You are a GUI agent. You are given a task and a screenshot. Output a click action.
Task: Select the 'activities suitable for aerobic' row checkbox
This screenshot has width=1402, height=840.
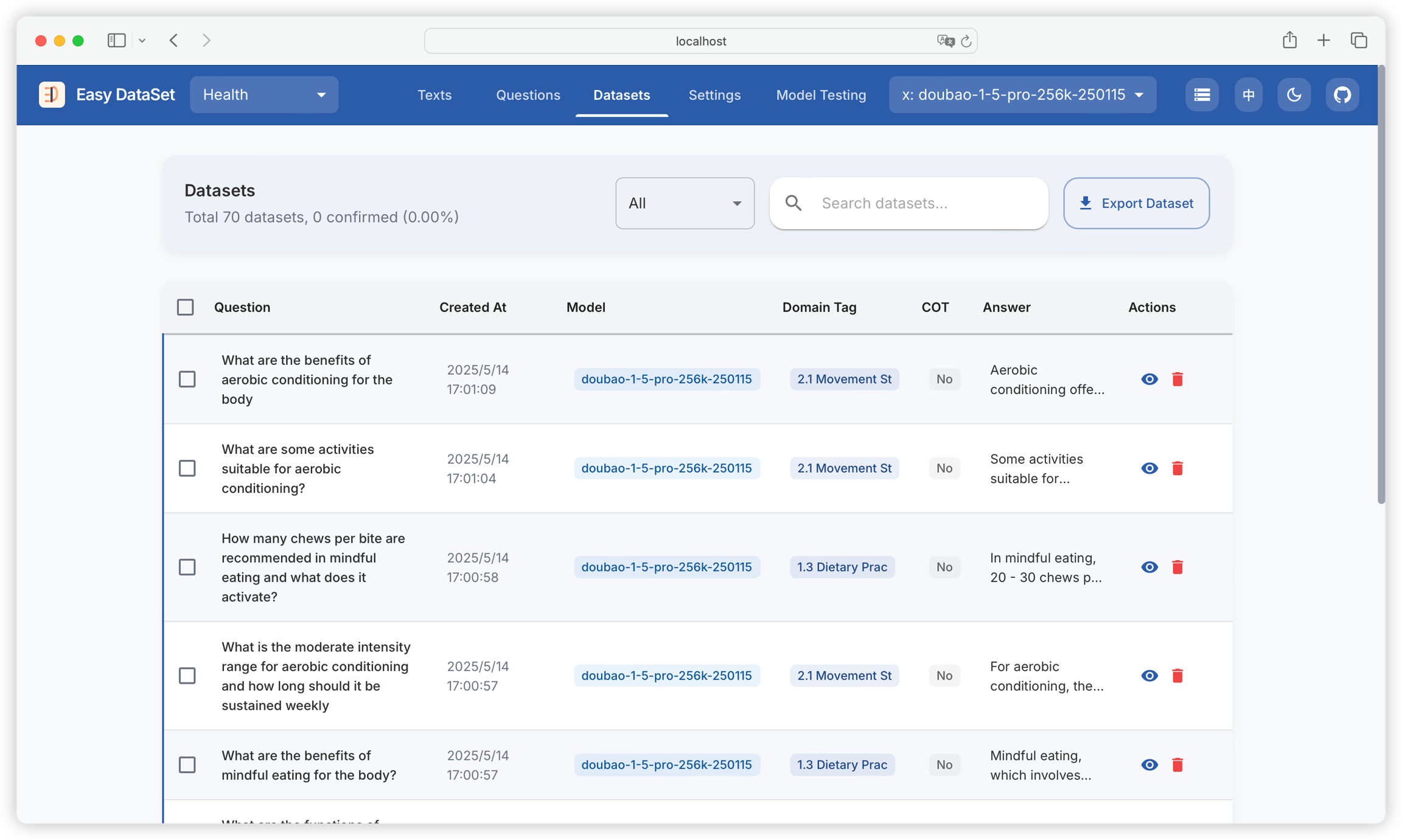click(x=187, y=468)
